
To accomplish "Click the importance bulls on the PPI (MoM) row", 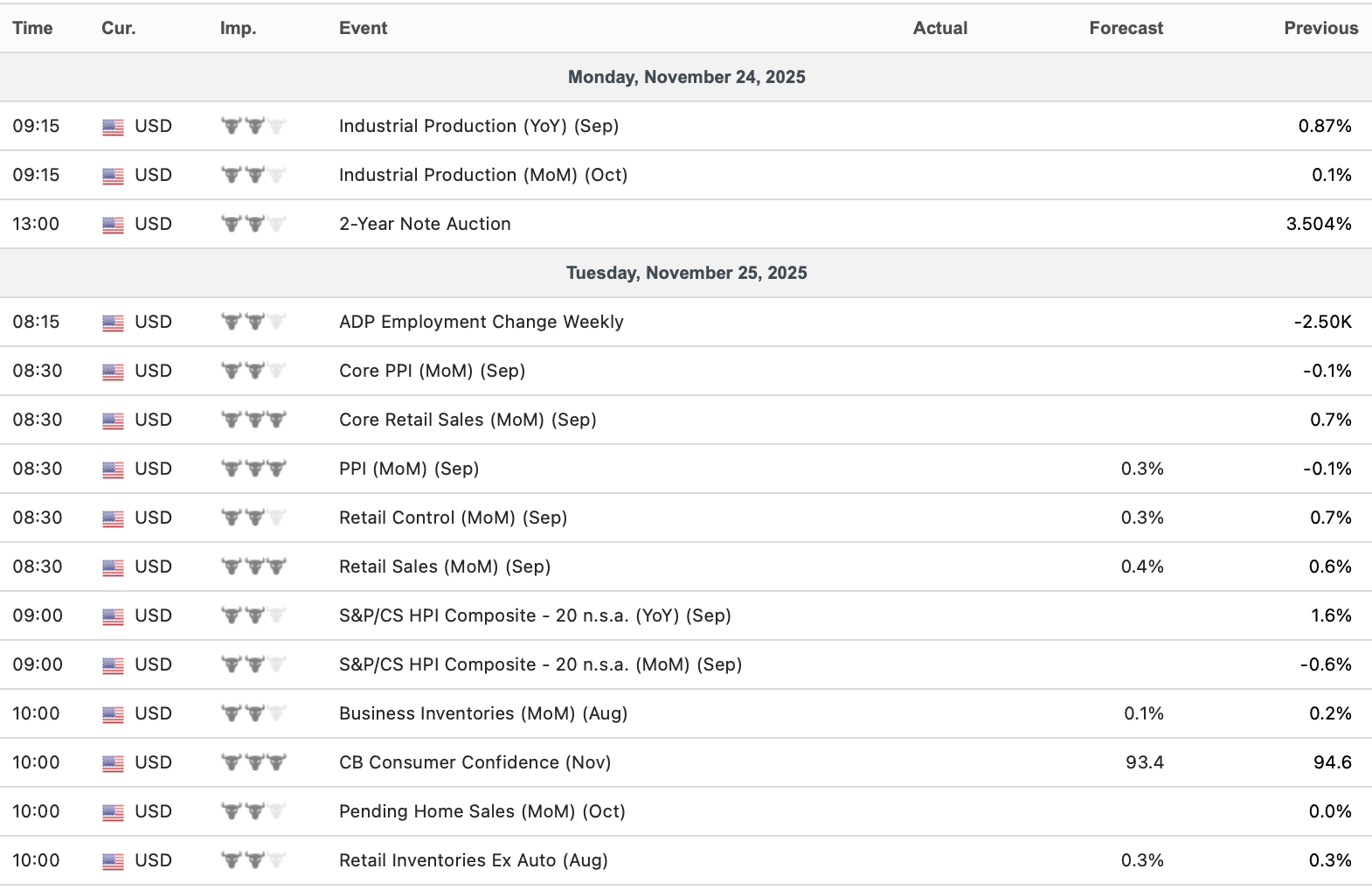I will click(x=253, y=469).
